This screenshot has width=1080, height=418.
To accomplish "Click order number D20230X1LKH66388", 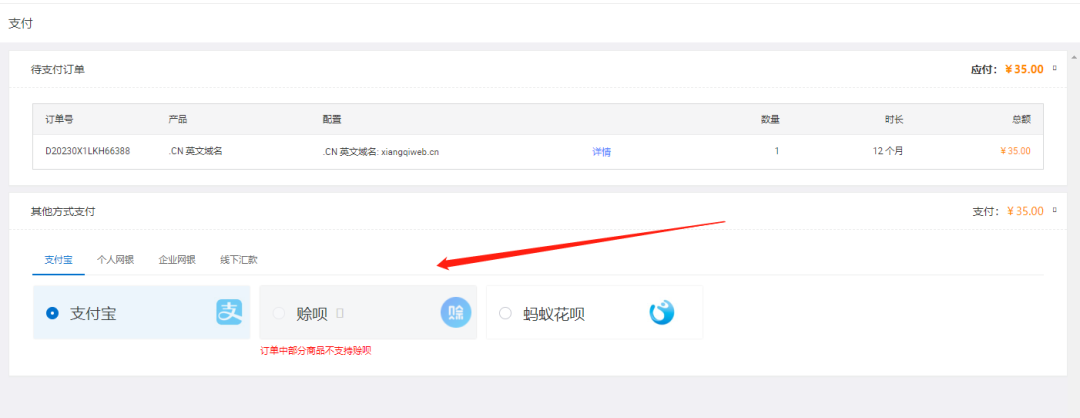I will (87, 152).
